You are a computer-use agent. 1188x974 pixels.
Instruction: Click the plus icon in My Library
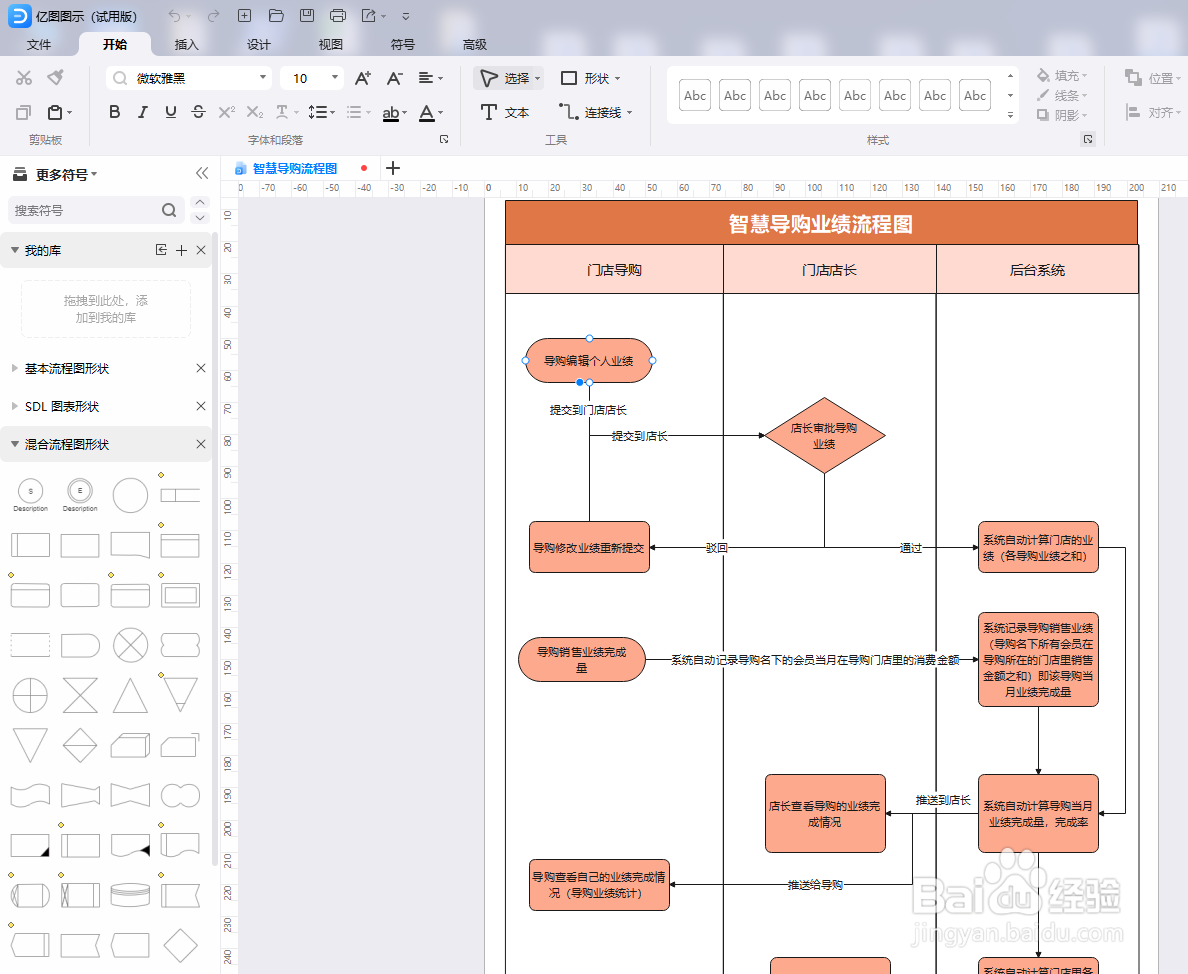181,251
